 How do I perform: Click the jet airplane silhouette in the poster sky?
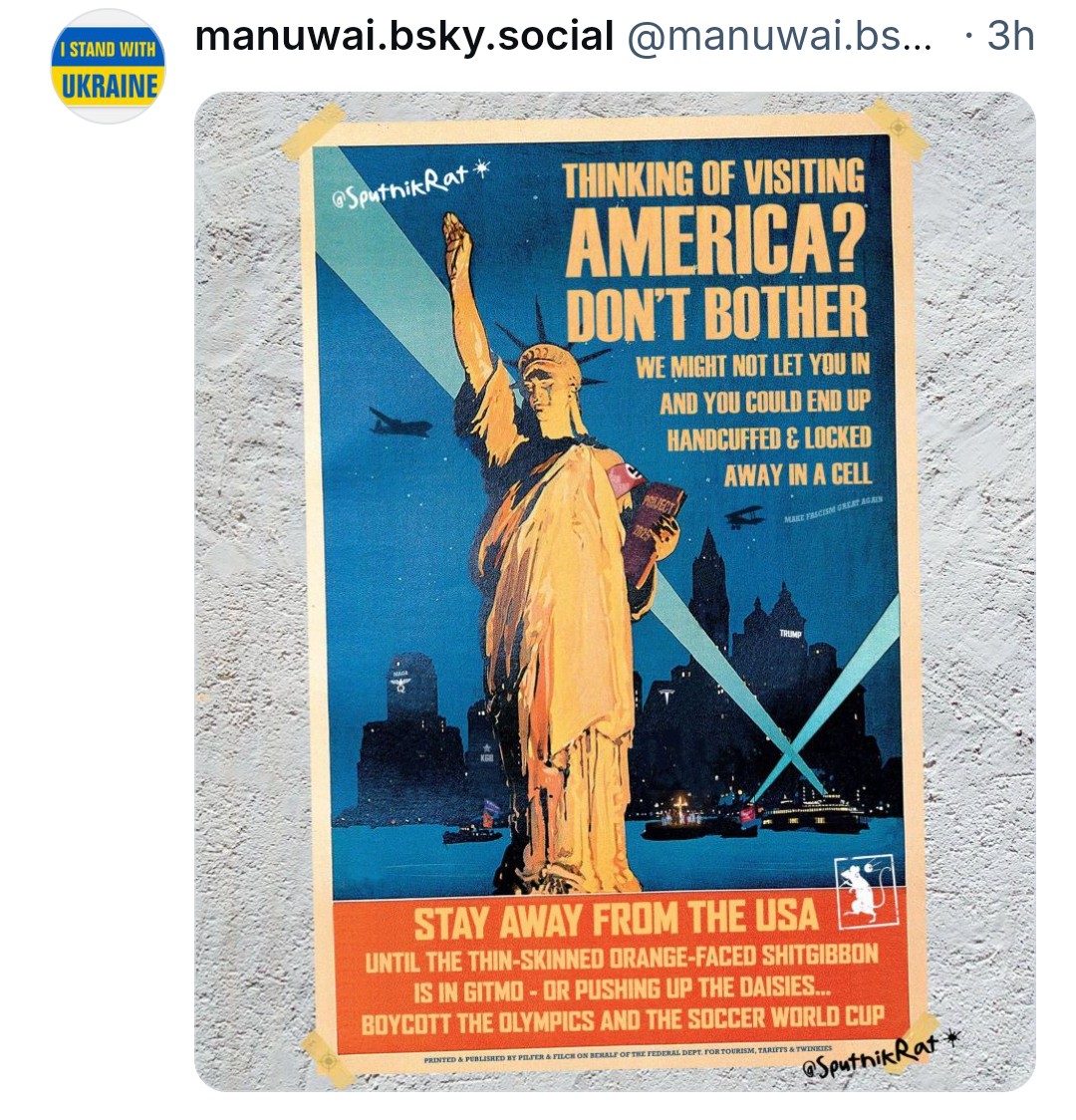(x=400, y=422)
